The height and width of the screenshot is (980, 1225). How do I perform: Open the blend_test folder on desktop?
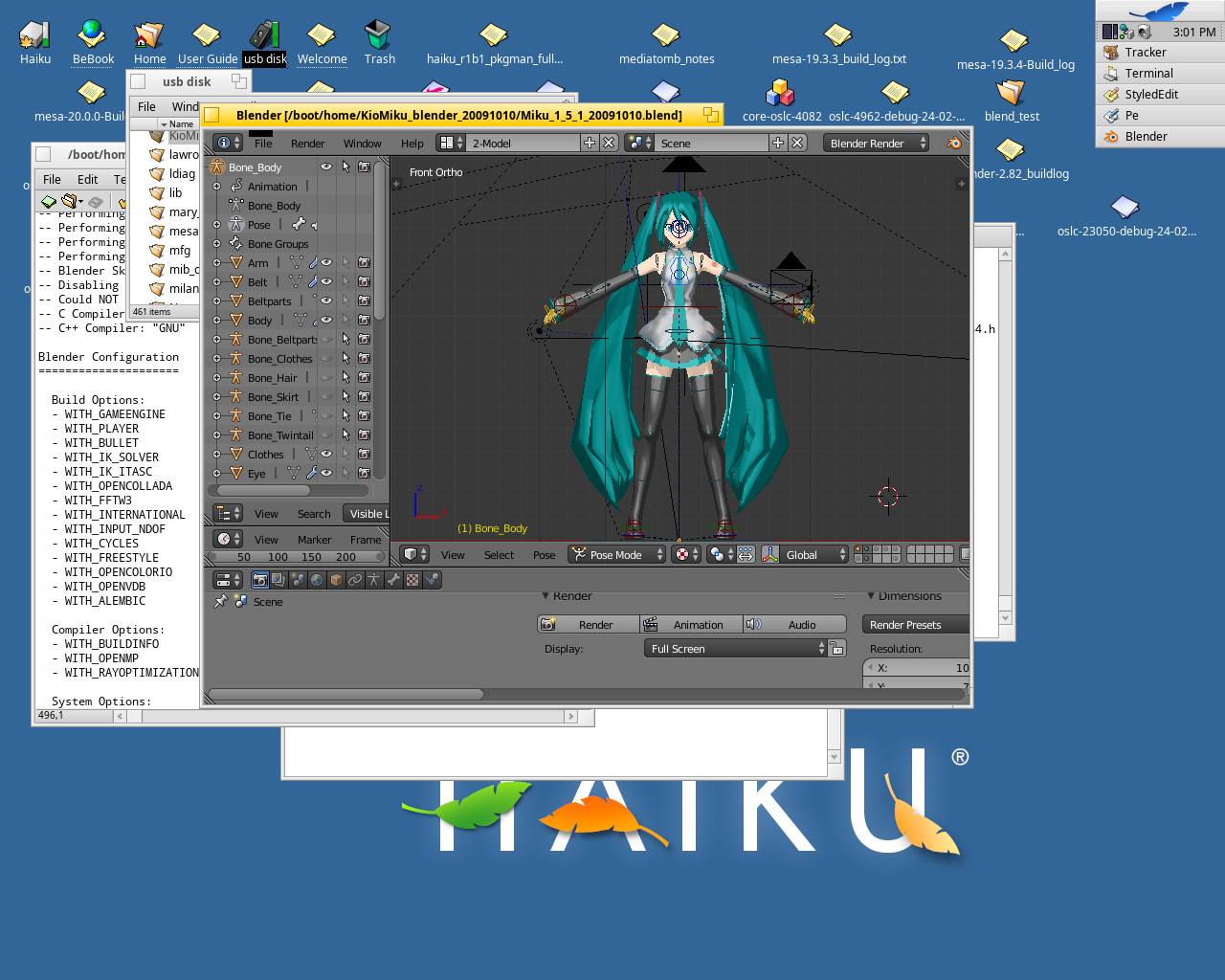point(1012,100)
